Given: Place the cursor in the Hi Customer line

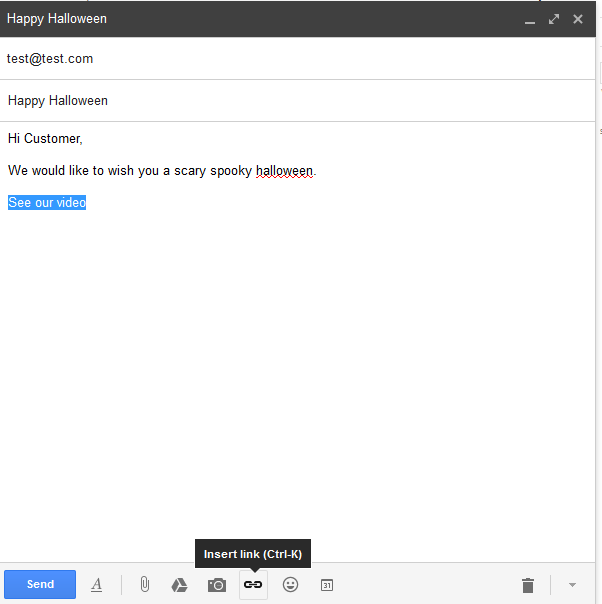Looking at the screenshot, I should 45,138.
